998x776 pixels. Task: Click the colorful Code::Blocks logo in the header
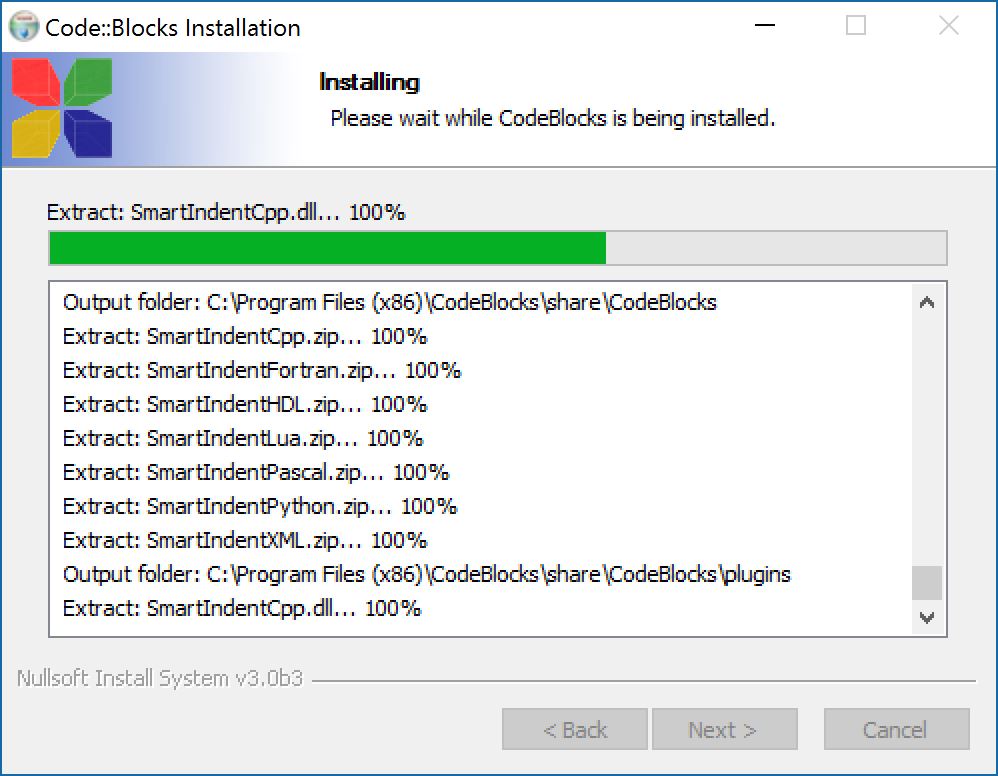(x=60, y=107)
